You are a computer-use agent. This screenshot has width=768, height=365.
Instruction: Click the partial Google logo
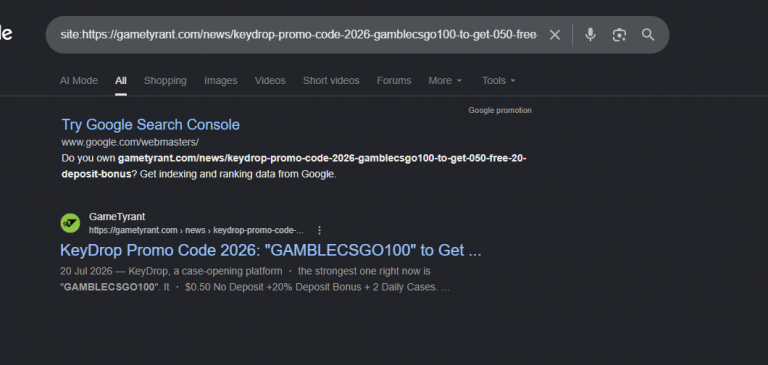6,34
